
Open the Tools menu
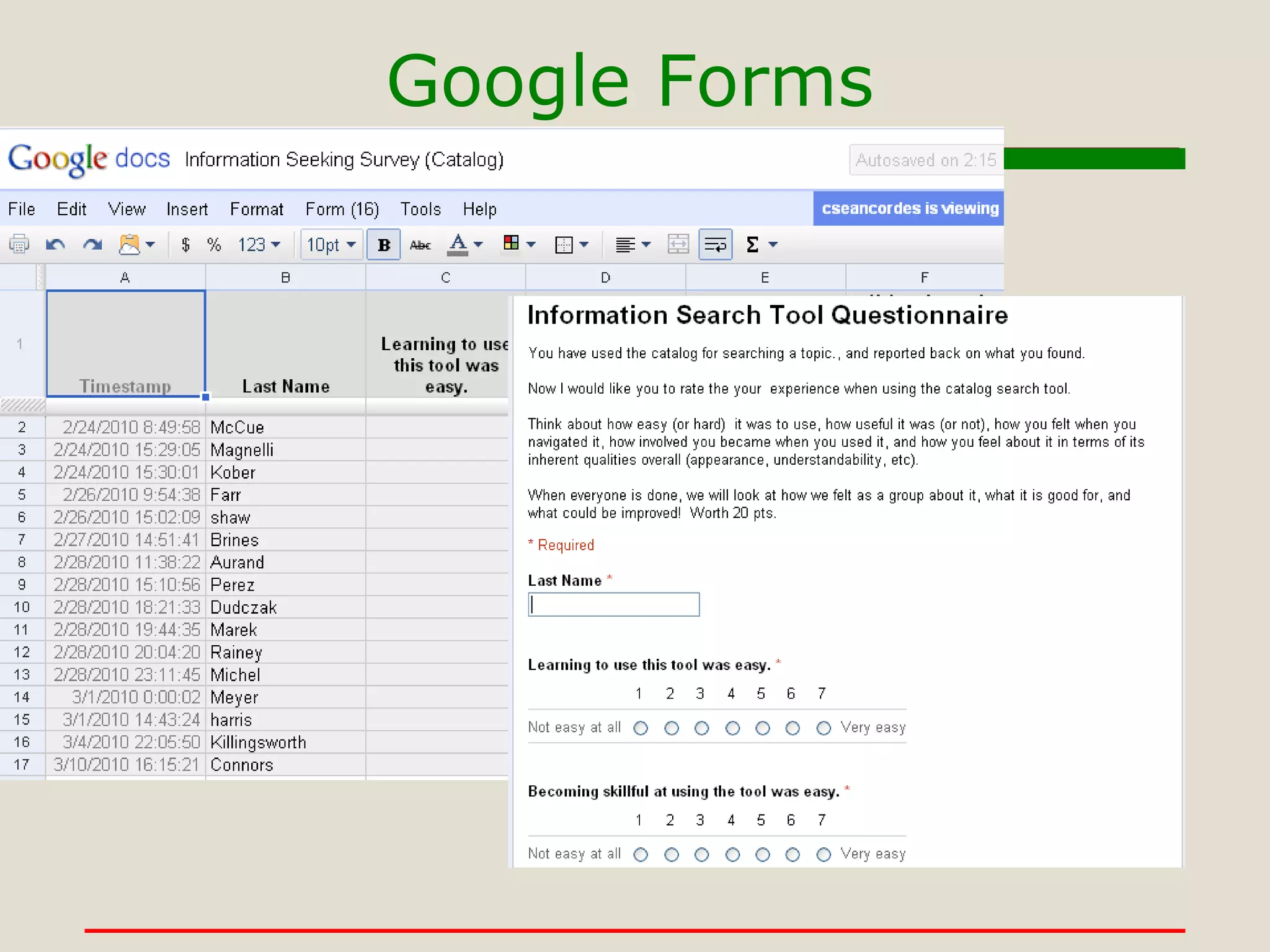[x=420, y=209]
